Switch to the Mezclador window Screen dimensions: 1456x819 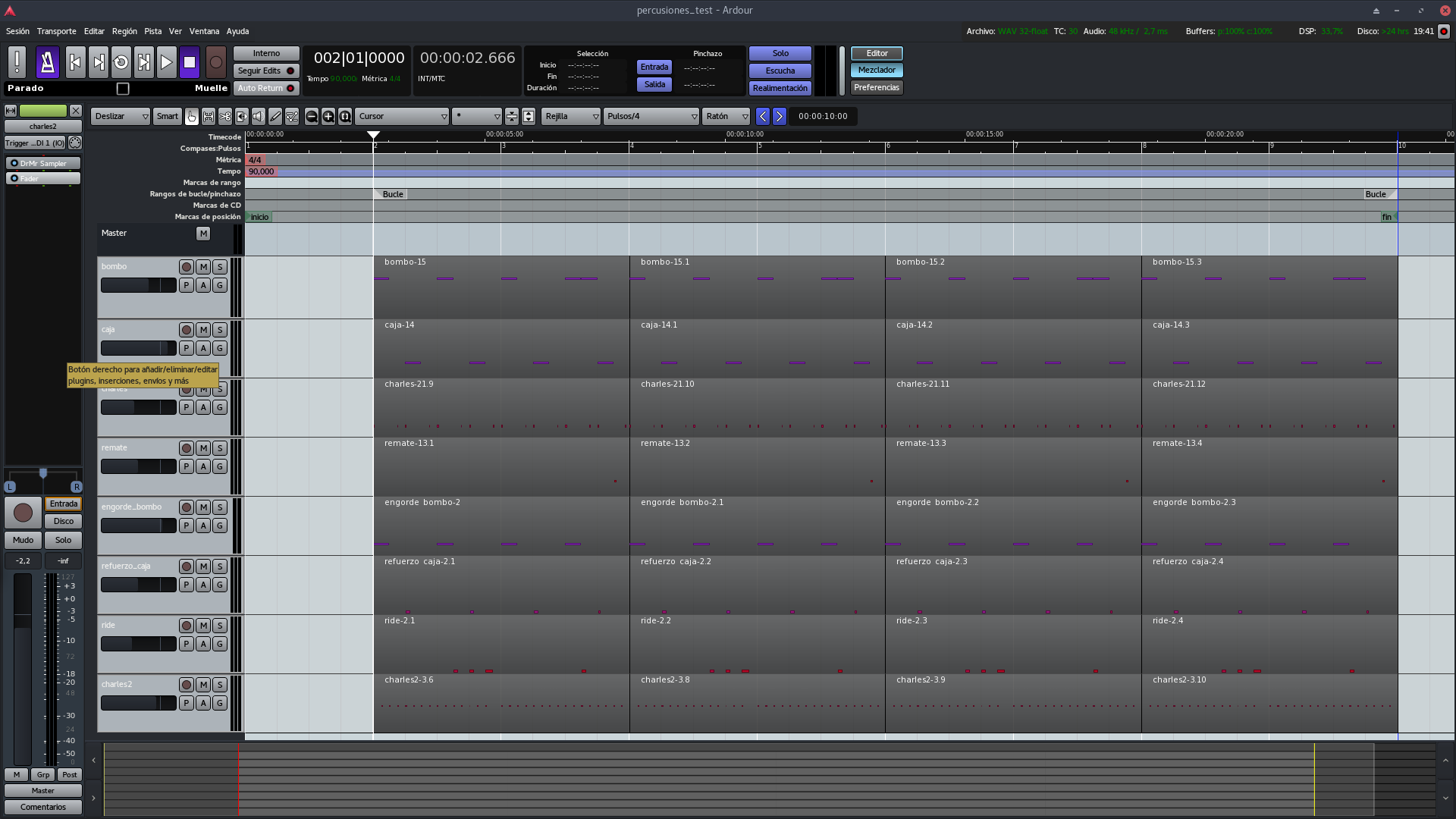click(x=877, y=71)
